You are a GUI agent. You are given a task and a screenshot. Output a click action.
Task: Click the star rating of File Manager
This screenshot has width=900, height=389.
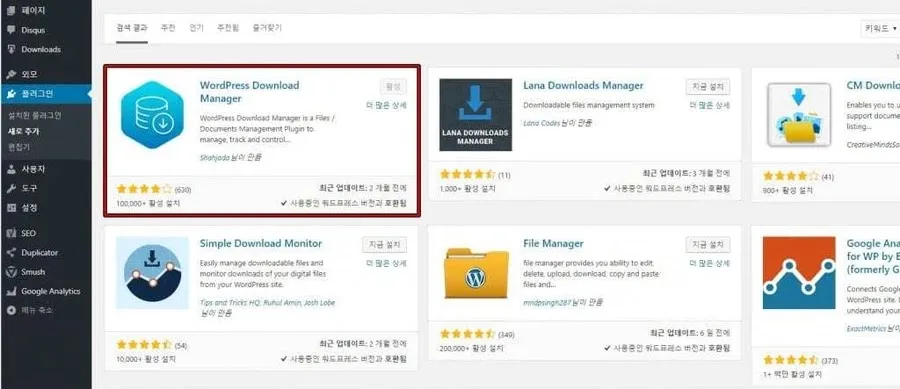(467, 333)
